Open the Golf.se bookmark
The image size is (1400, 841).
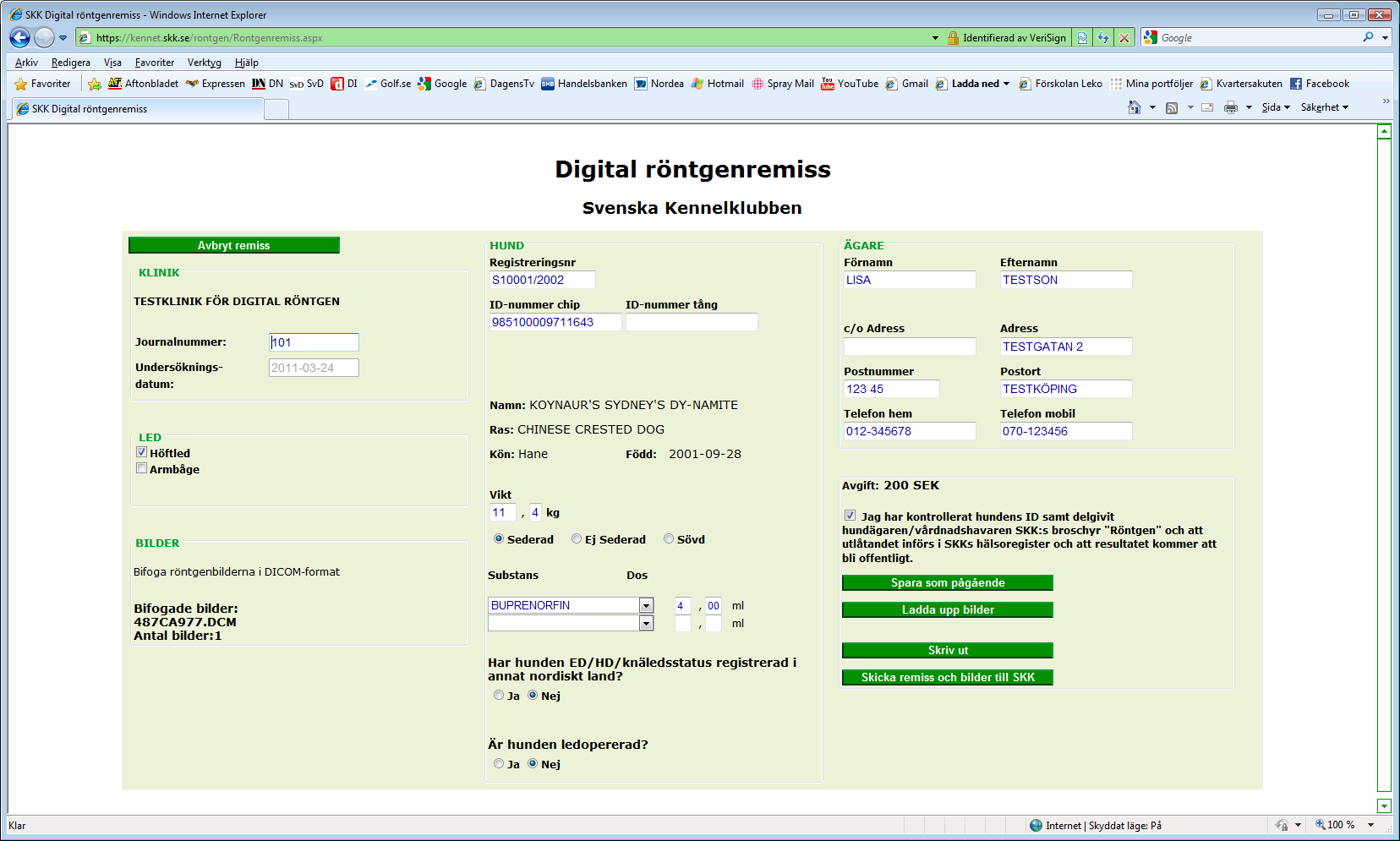(388, 84)
